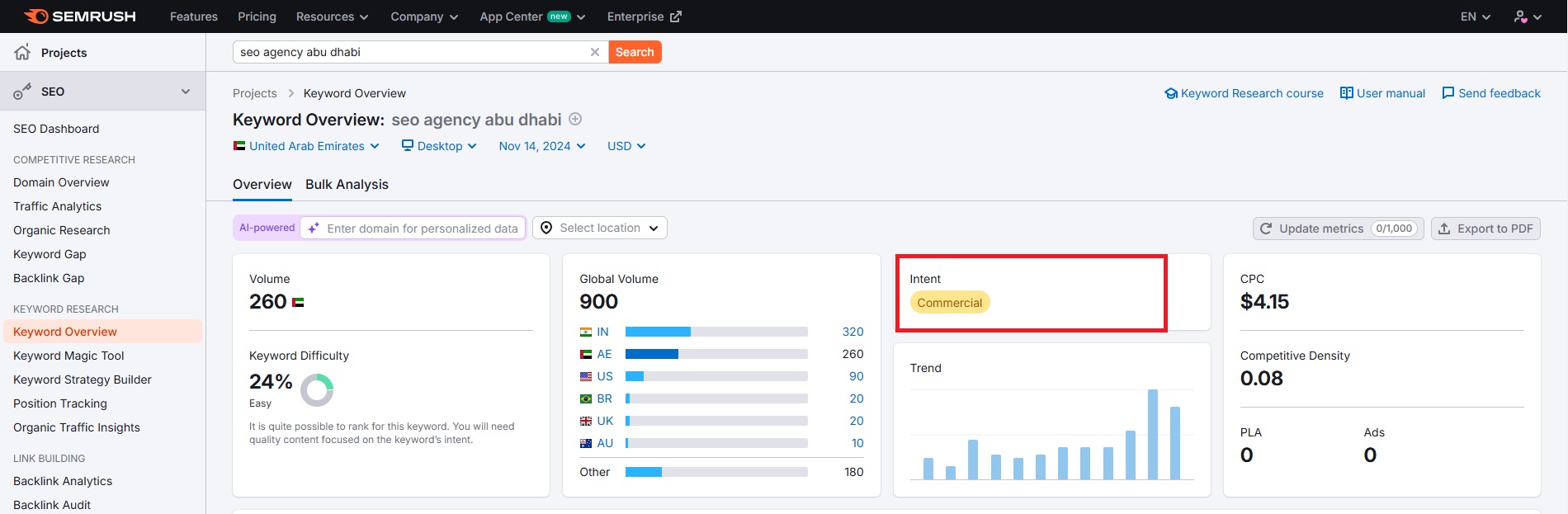
Task: Open the Select location dropdown
Action: (600, 228)
